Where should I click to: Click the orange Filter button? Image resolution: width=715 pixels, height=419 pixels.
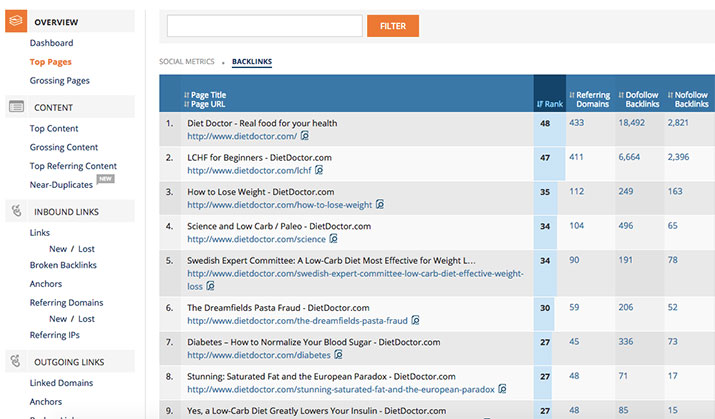click(x=393, y=26)
